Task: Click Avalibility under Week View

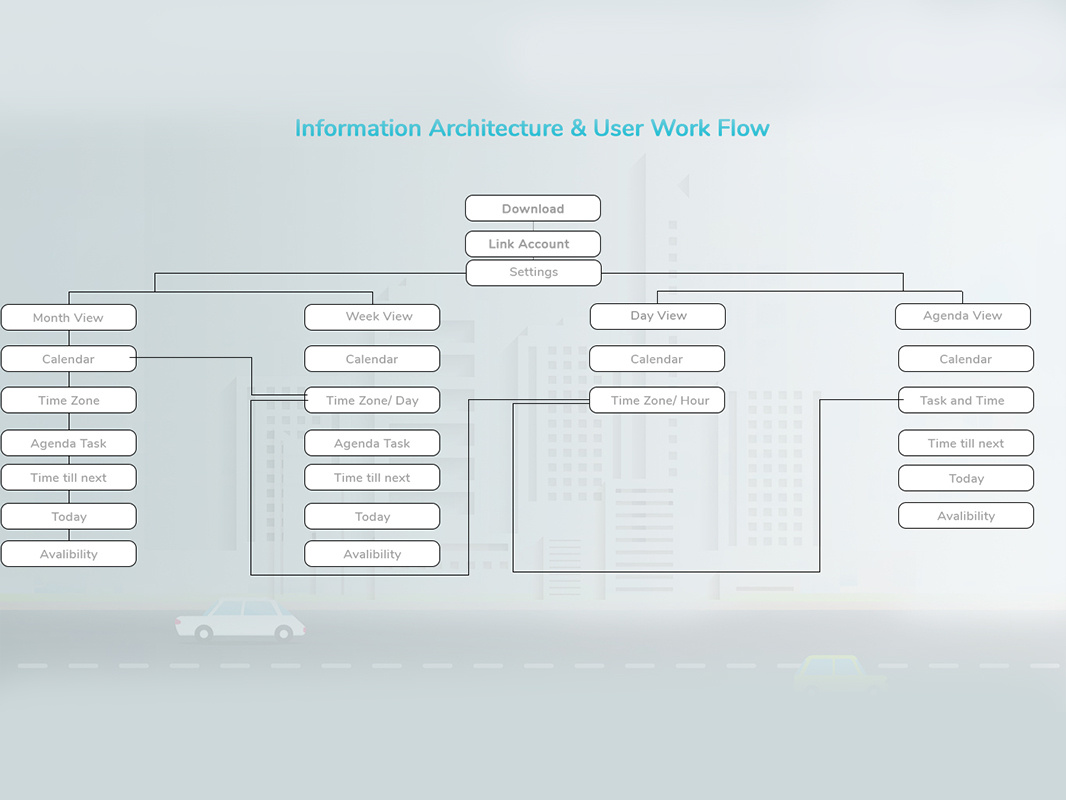Action: tap(371, 553)
